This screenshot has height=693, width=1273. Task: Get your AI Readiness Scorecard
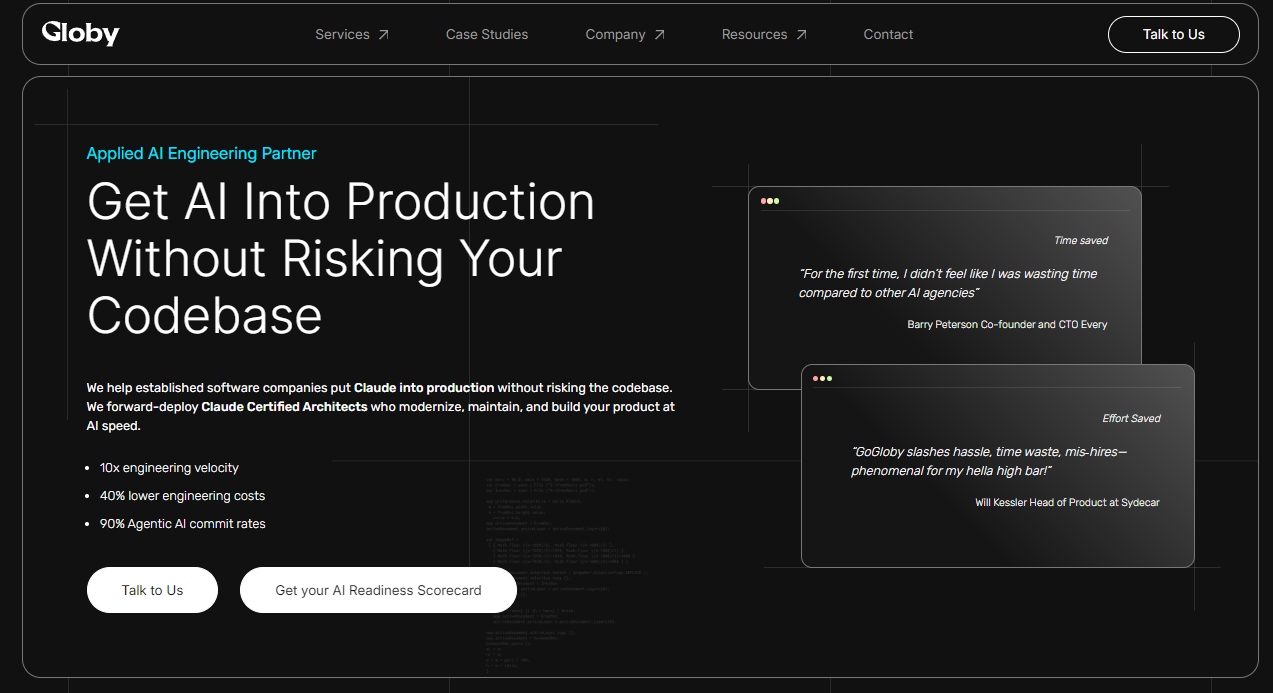(378, 590)
